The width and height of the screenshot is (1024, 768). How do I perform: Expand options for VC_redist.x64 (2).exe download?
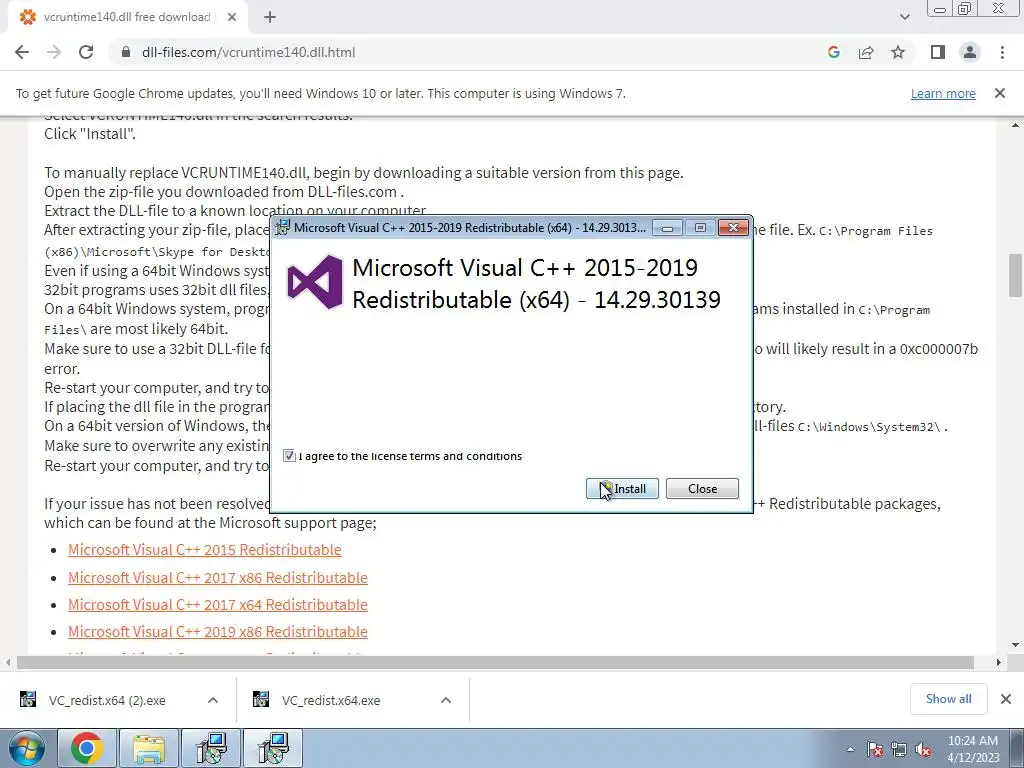[213, 700]
